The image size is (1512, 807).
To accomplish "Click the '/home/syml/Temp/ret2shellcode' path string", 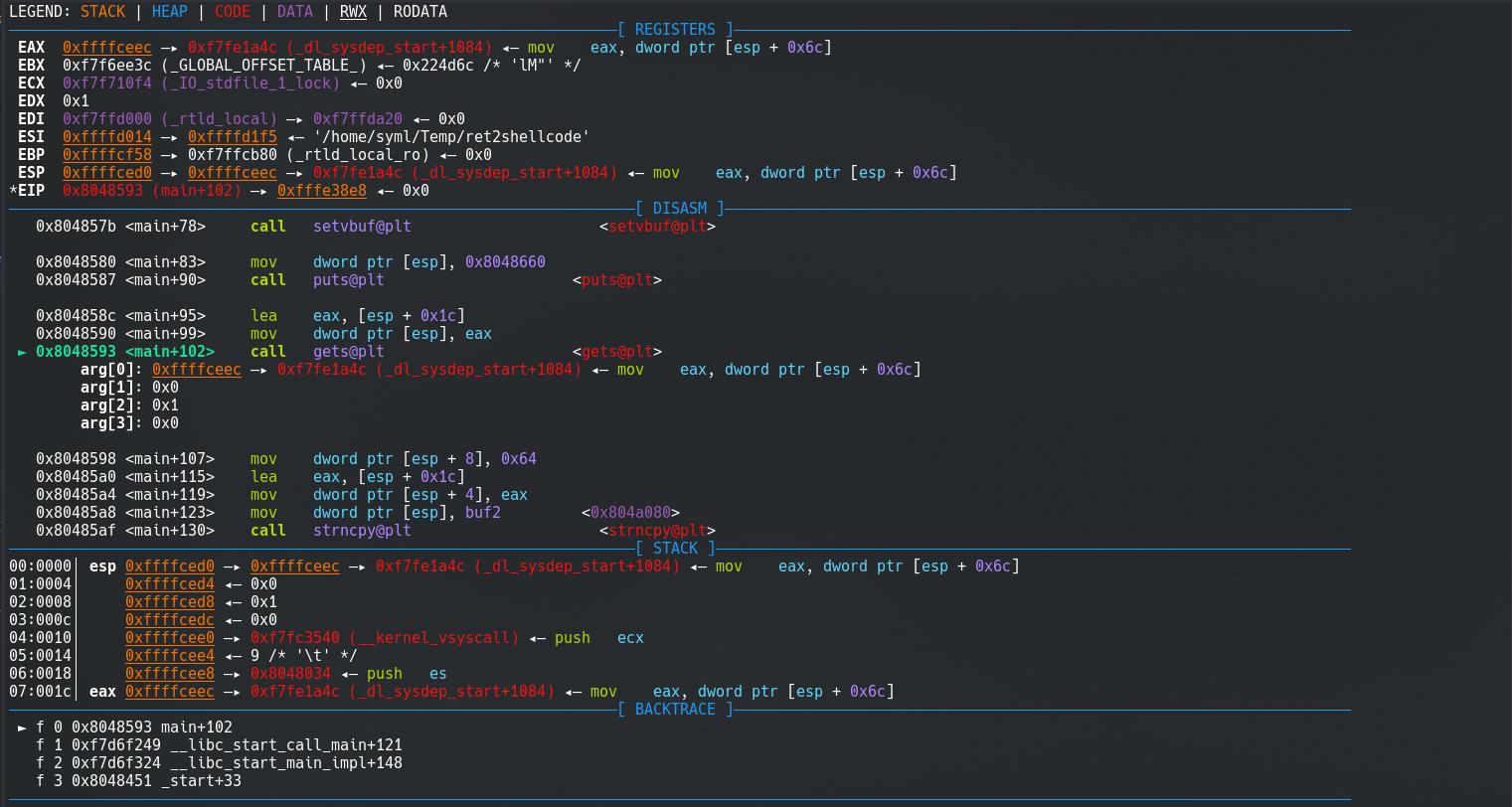I will tap(451, 137).
